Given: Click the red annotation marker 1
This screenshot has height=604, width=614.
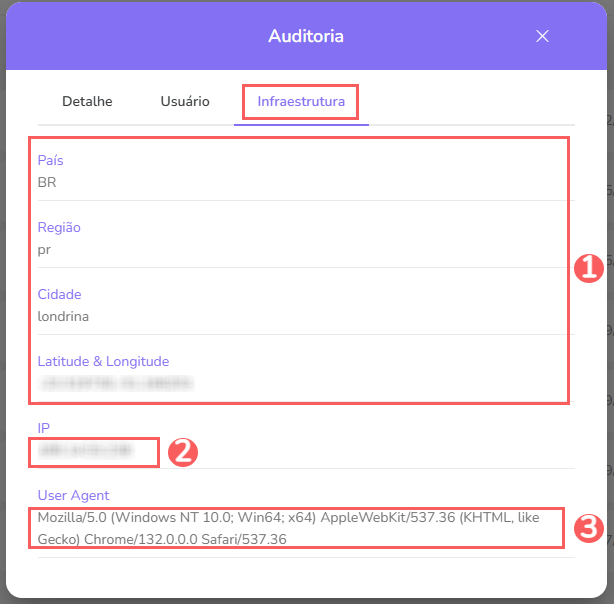Looking at the screenshot, I should tap(588, 268).
